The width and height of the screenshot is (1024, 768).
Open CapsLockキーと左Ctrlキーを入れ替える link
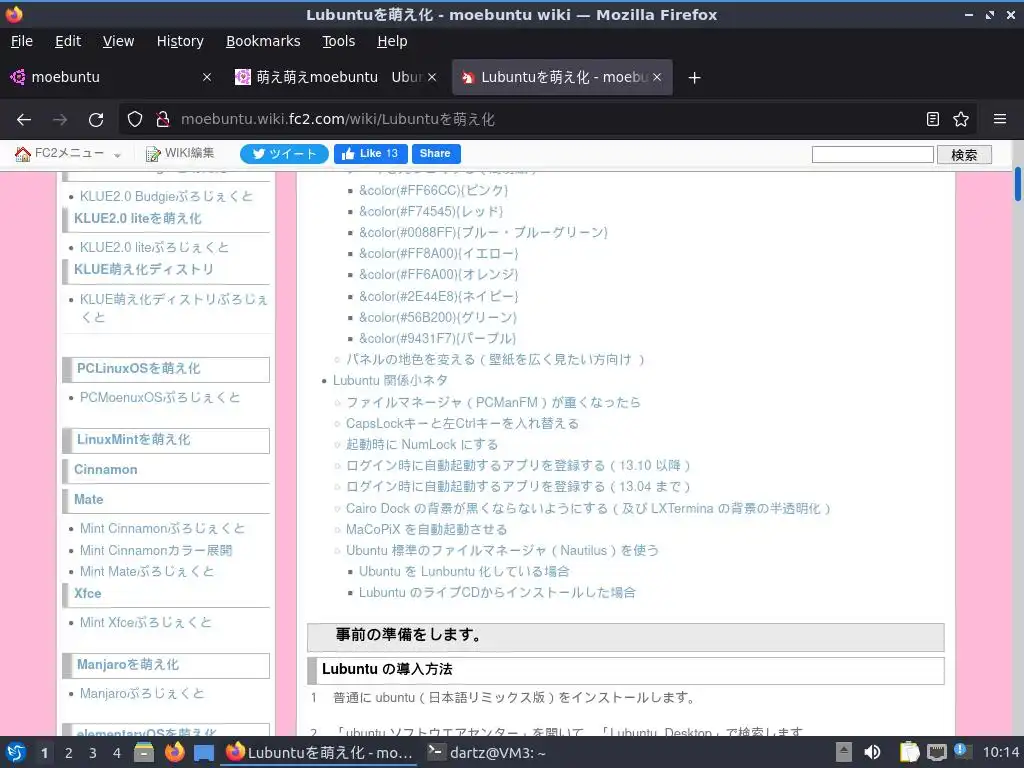pos(462,423)
